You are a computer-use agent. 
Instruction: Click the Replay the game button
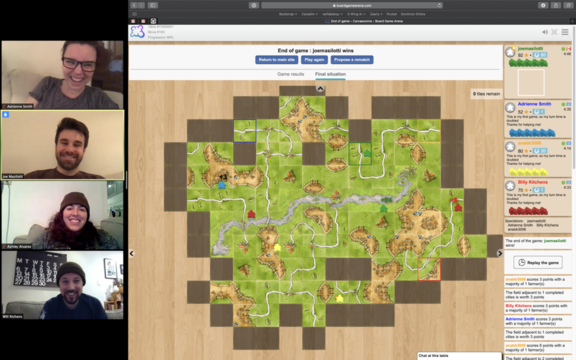click(x=538, y=262)
